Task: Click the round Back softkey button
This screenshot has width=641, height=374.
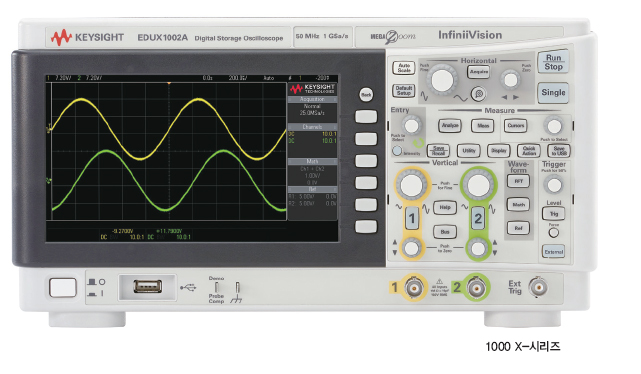Action: pyautogui.click(x=366, y=95)
